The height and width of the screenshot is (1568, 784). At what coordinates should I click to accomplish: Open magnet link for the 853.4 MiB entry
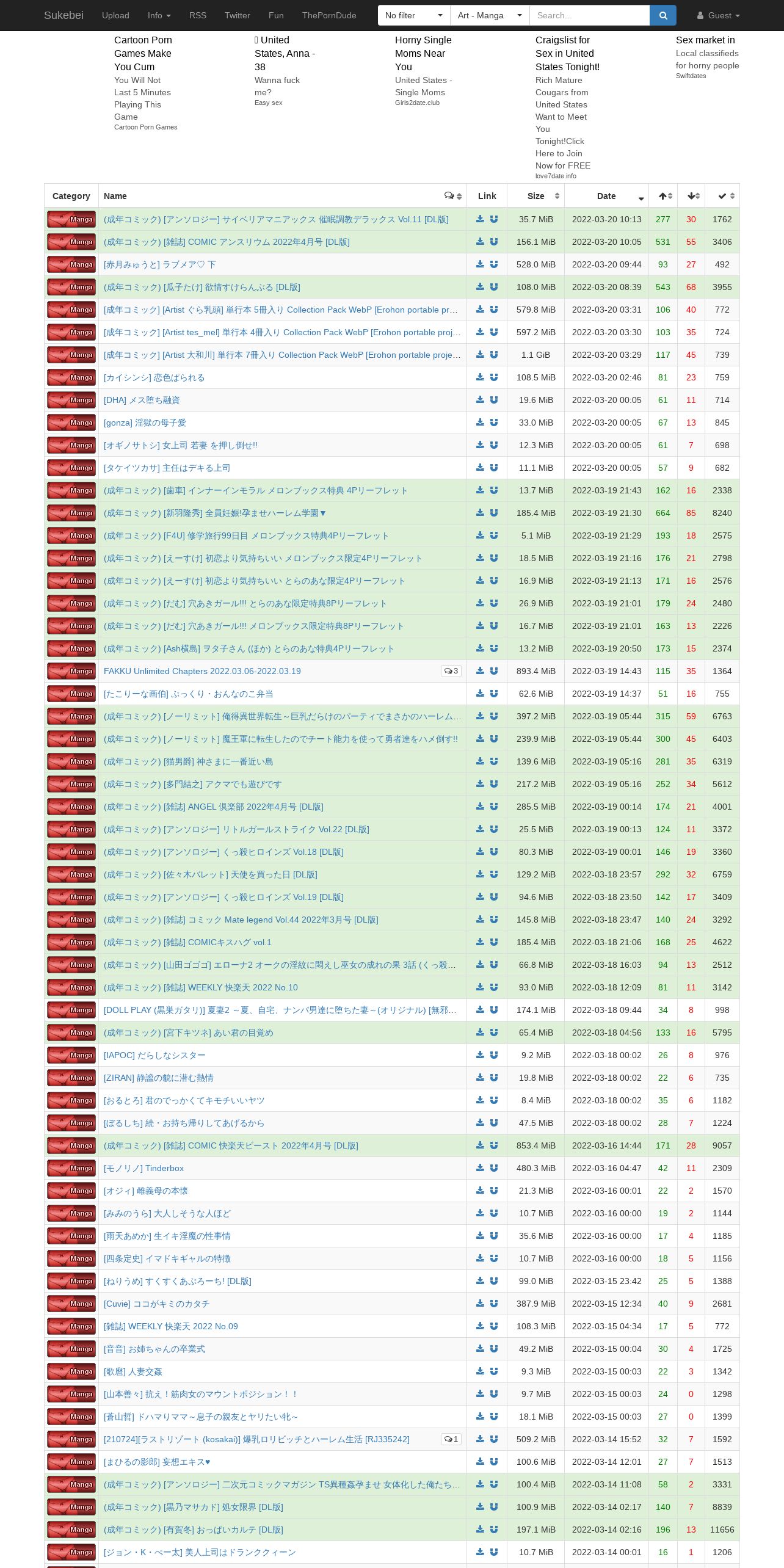pos(494,1145)
